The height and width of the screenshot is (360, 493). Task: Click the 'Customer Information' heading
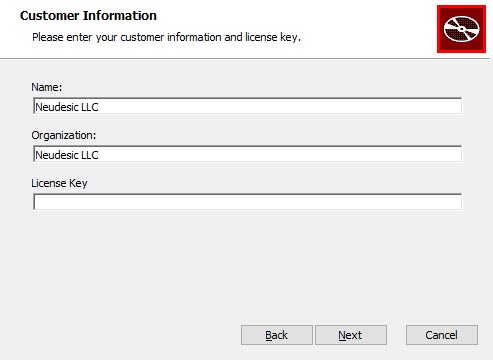pyautogui.click(x=88, y=16)
